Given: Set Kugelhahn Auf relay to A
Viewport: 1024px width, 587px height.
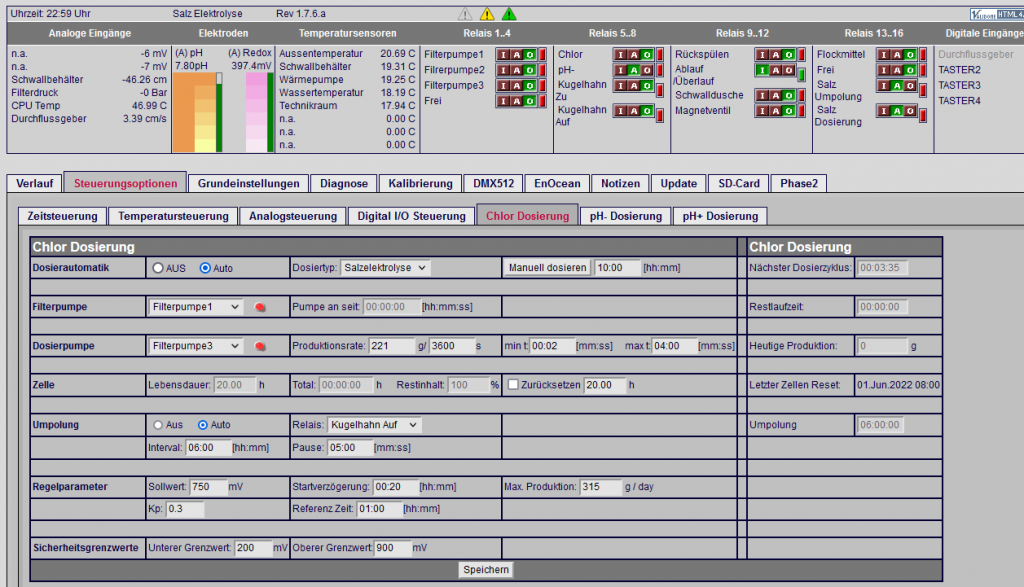Looking at the screenshot, I should (x=634, y=111).
